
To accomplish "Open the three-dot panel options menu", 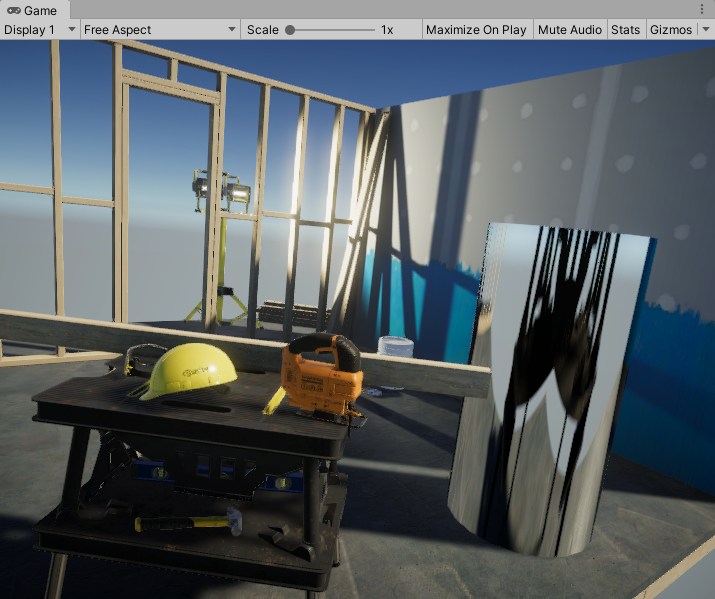I will (x=702, y=9).
